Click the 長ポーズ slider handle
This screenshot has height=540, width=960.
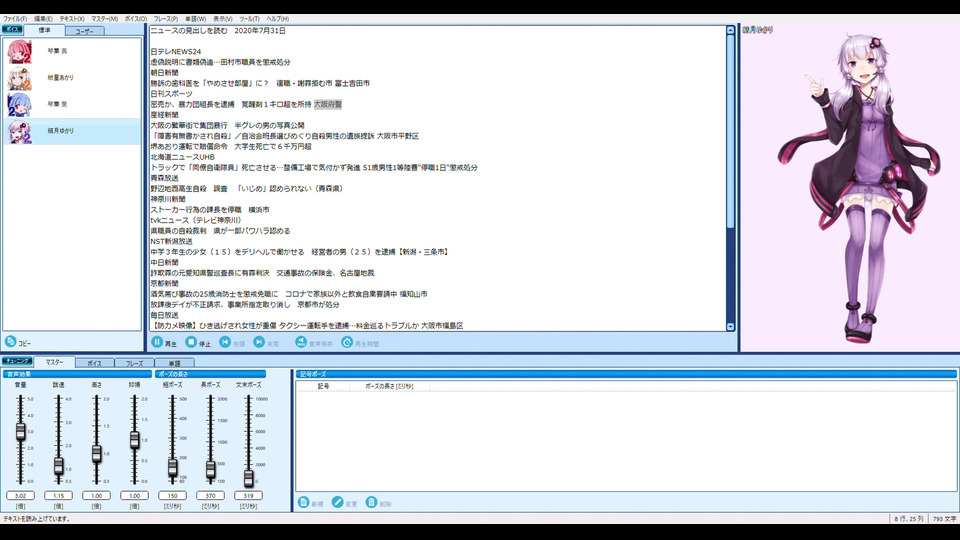click(x=210, y=470)
